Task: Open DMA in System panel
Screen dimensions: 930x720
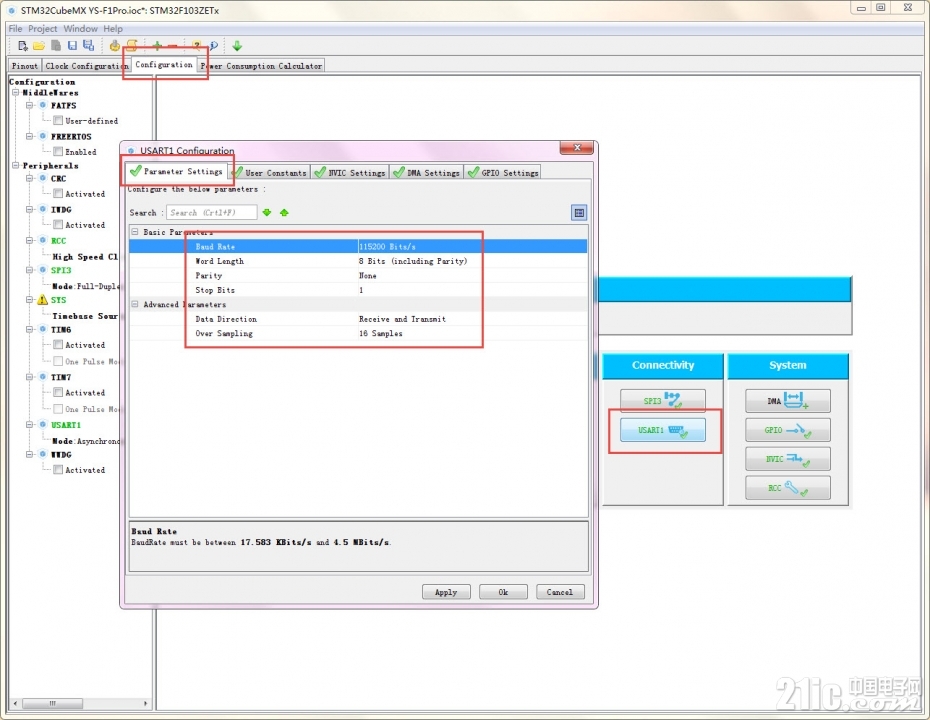Action: tap(788, 401)
